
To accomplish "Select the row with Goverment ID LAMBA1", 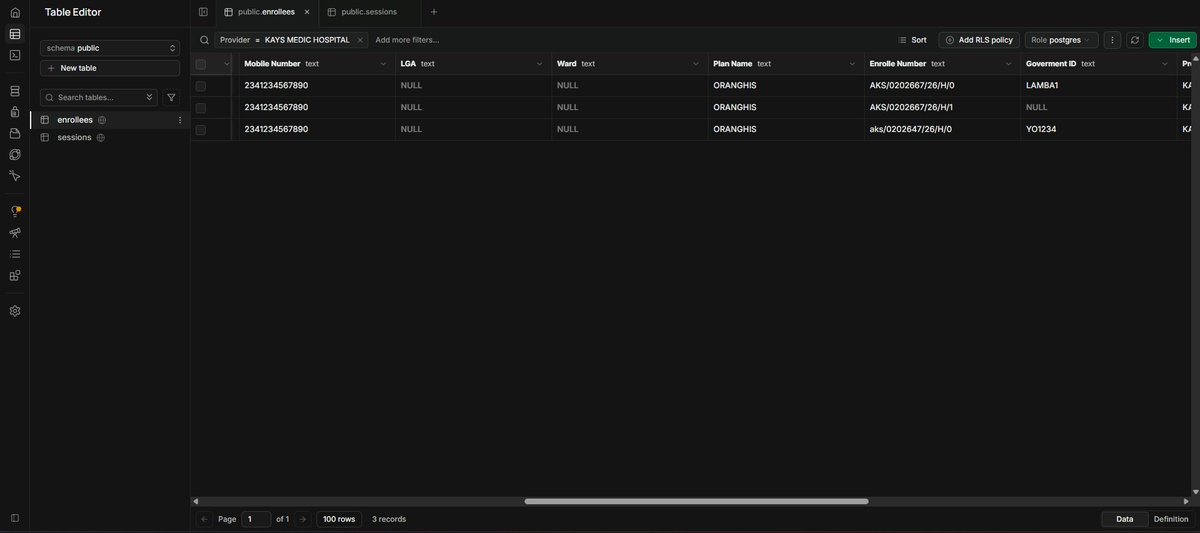I will (x=201, y=86).
